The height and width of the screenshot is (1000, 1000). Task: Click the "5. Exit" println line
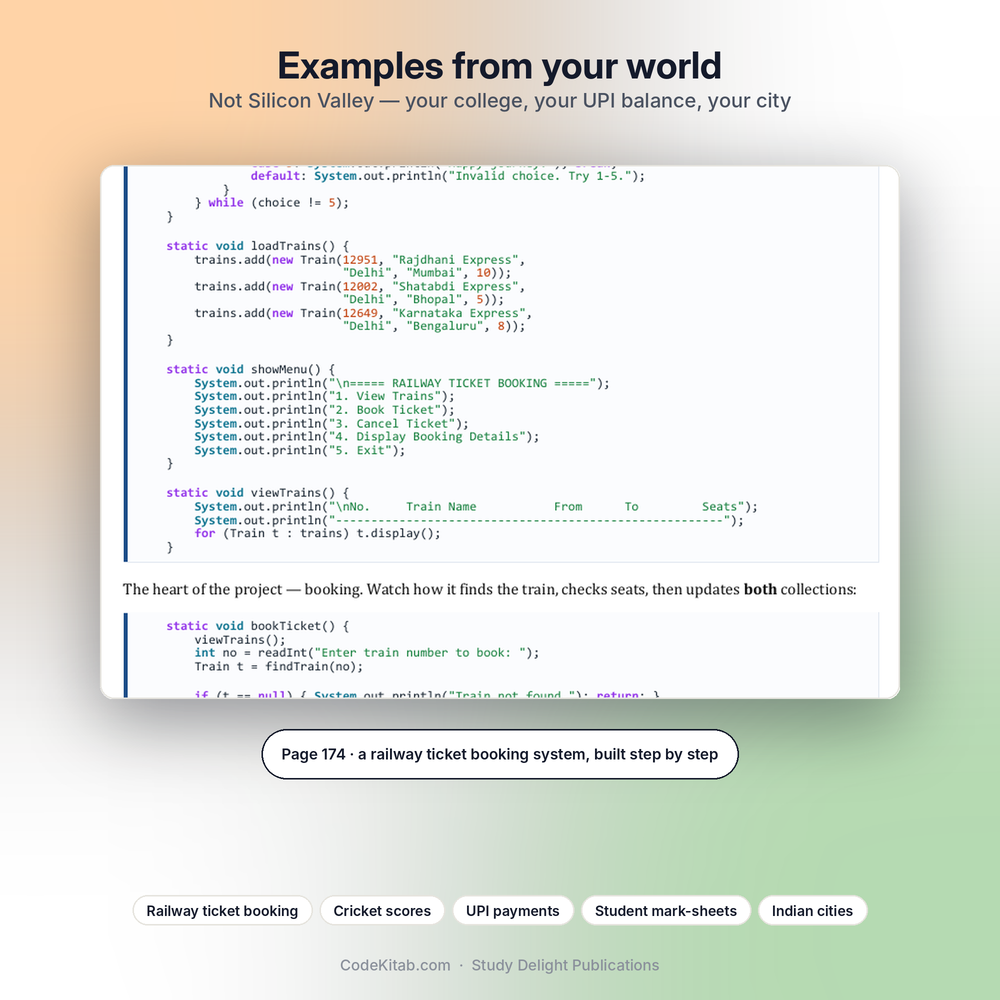[300, 450]
